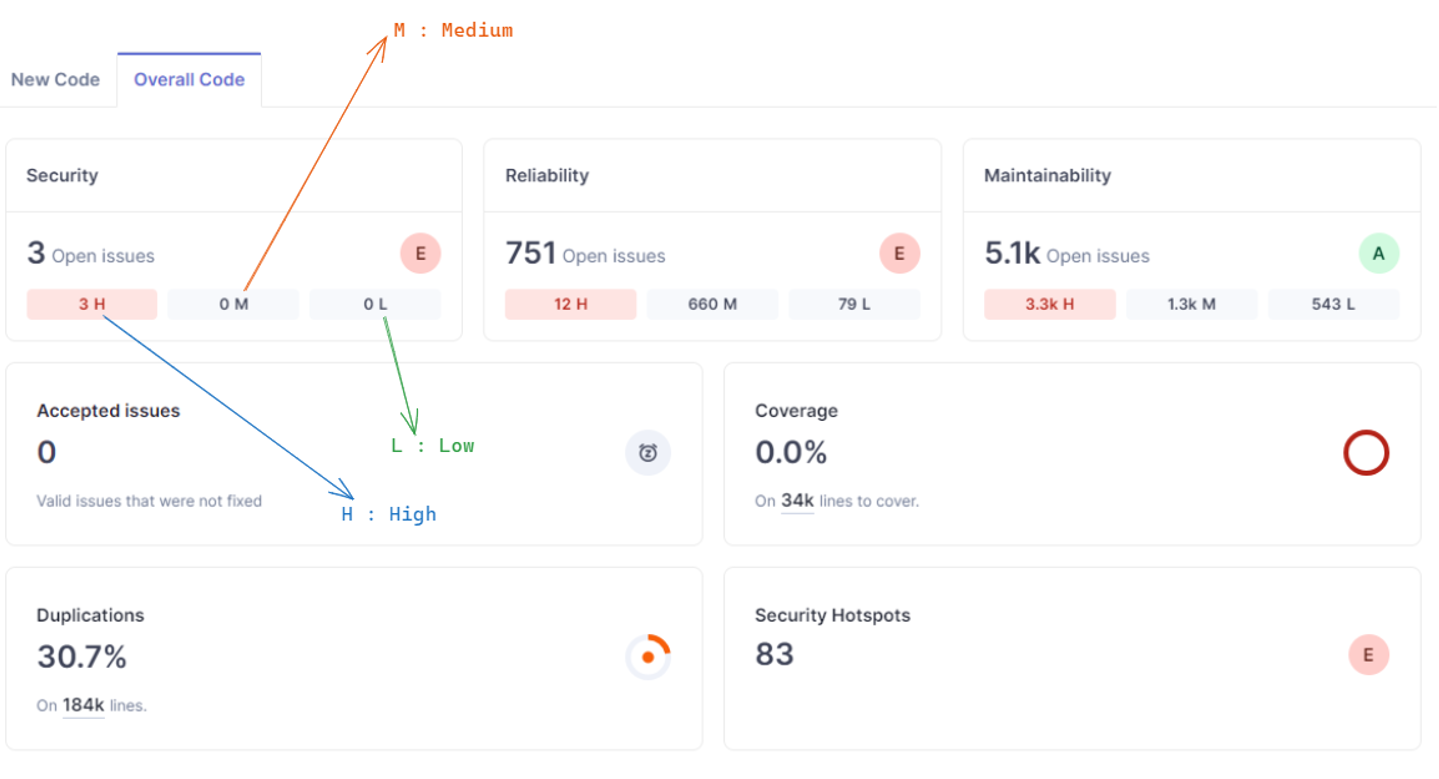Image resolution: width=1439 pixels, height=779 pixels.
Task: Filter Reliability by 660 M severity
Action: (712, 304)
